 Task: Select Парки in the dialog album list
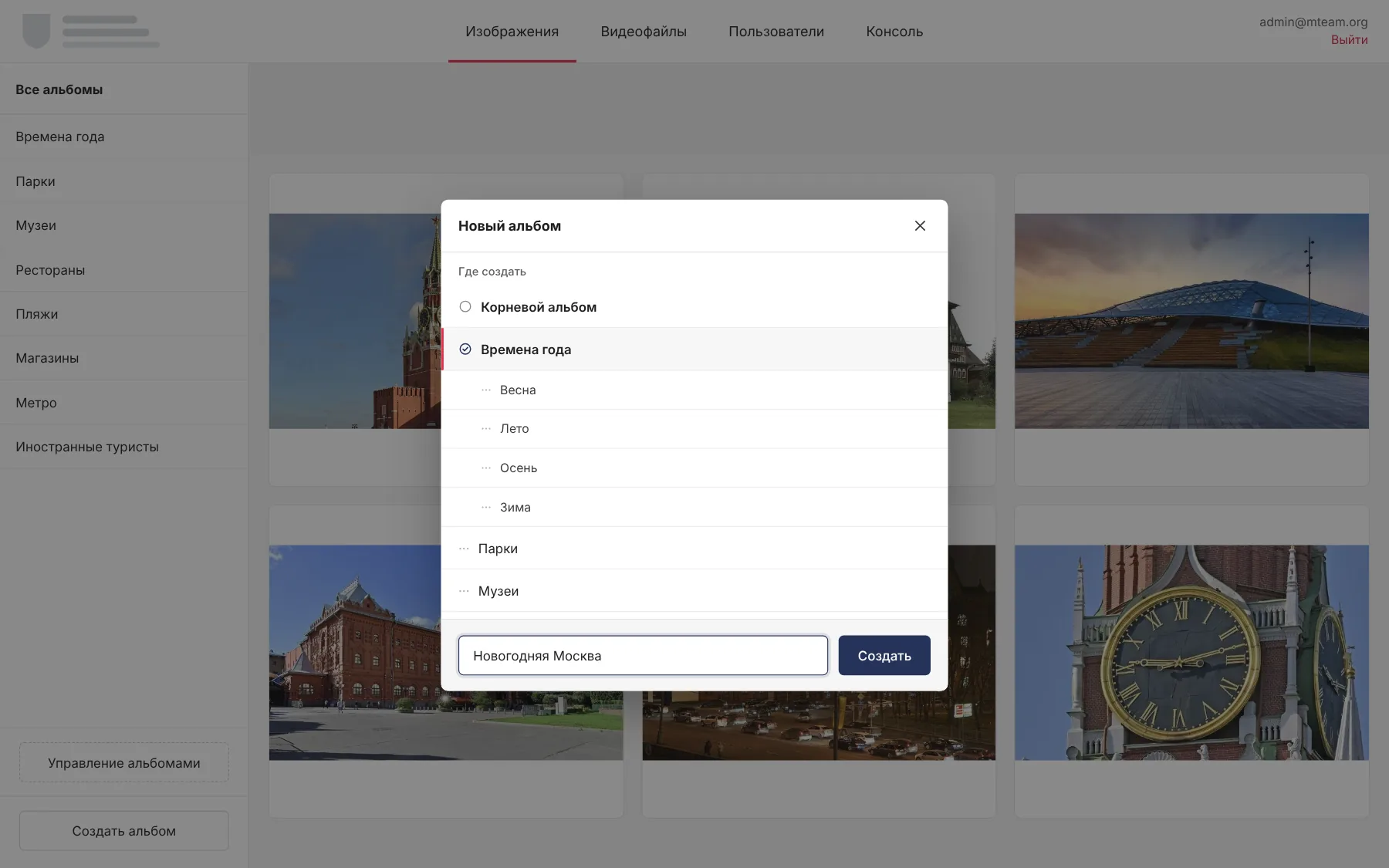point(694,549)
